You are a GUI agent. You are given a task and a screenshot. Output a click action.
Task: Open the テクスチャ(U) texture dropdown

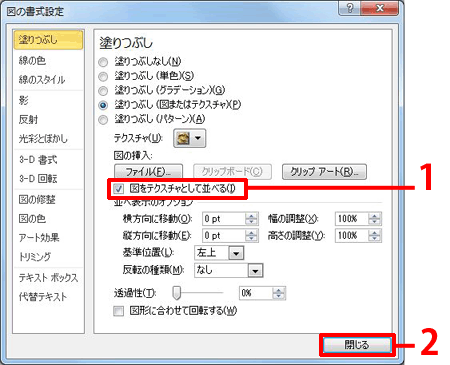point(189,138)
